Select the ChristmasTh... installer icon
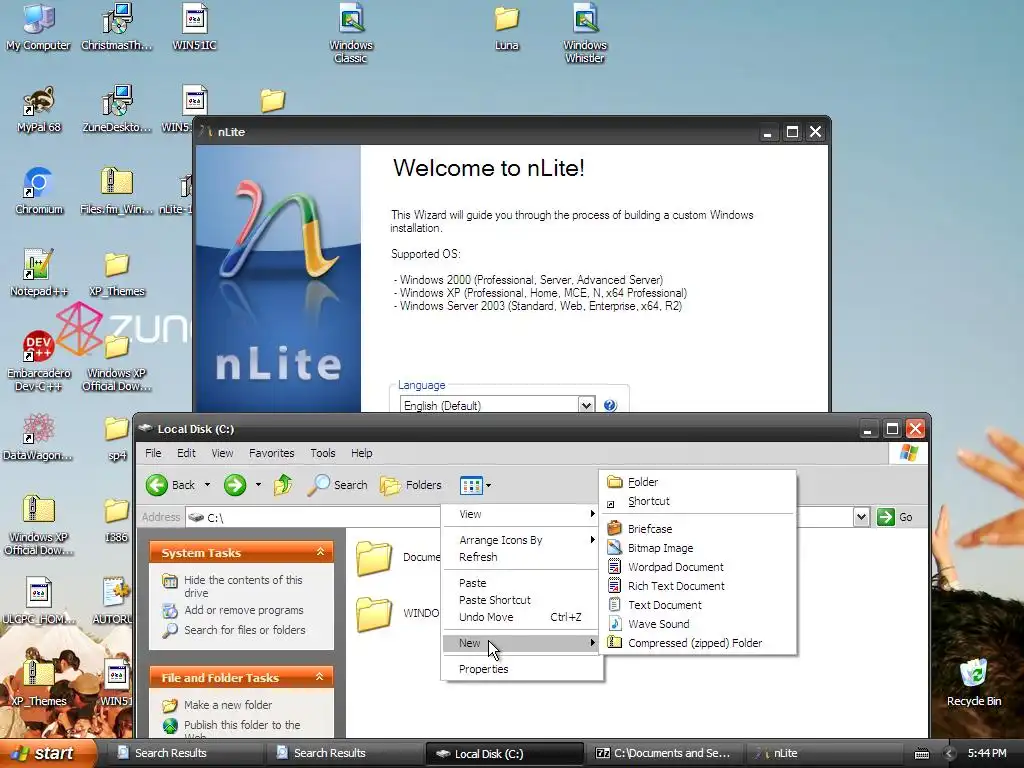The image size is (1024, 768). click(117, 27)
